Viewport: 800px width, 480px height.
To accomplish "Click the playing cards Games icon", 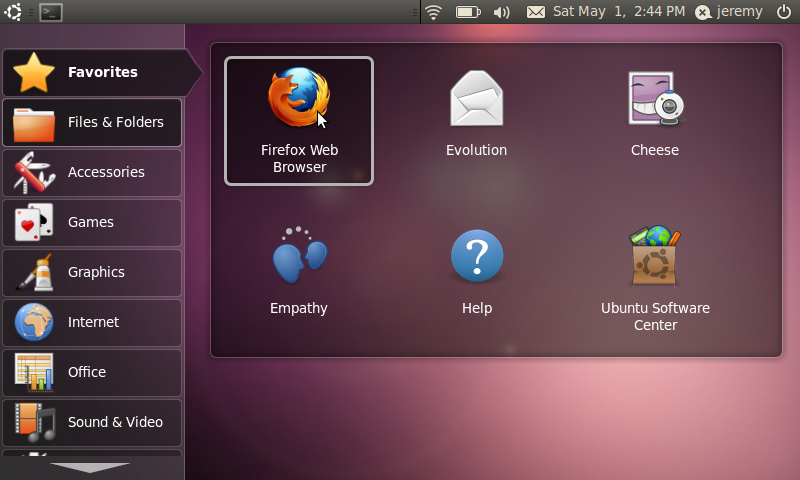I will point(34,222).
